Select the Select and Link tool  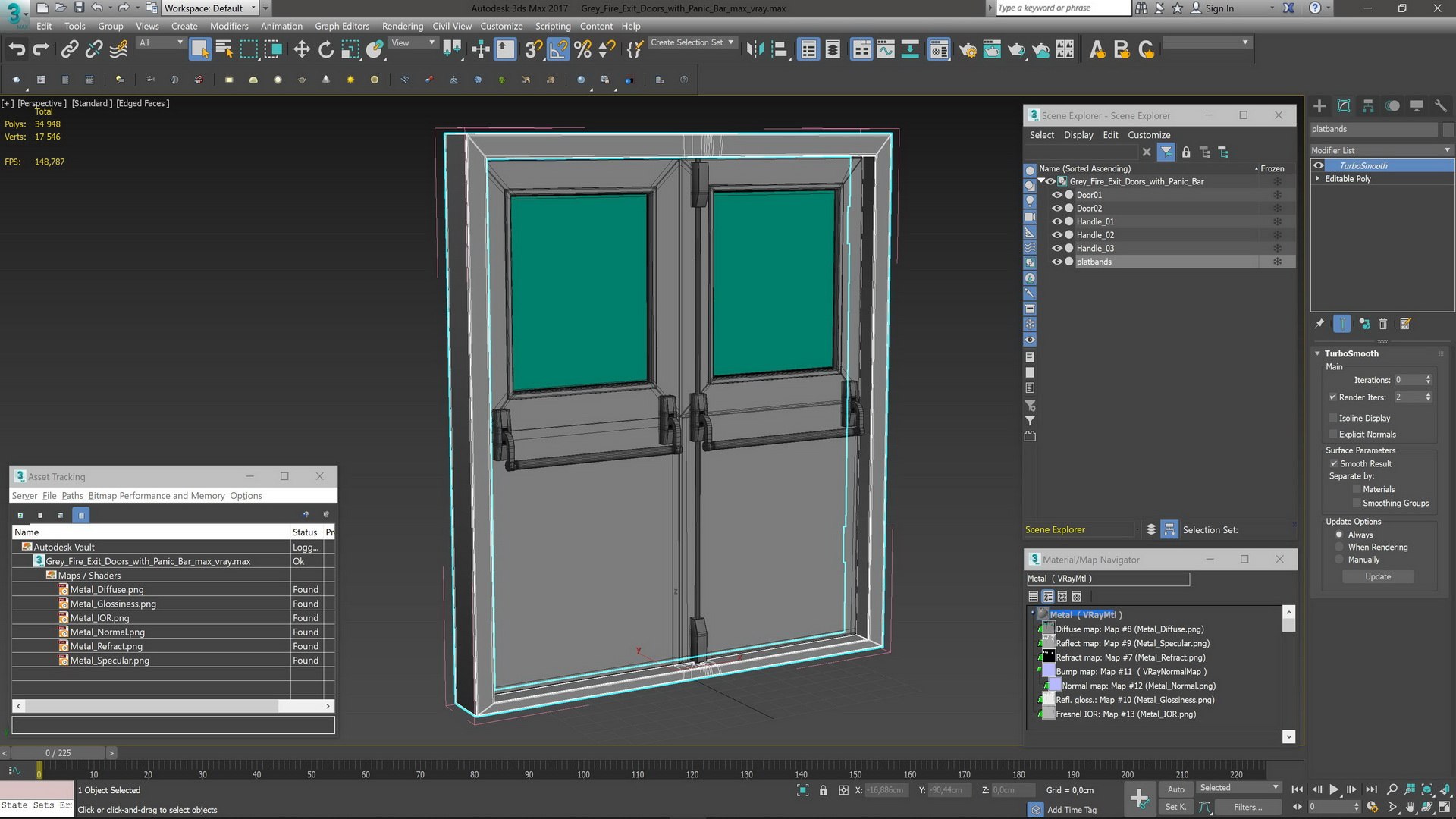[x=69, y=50]
